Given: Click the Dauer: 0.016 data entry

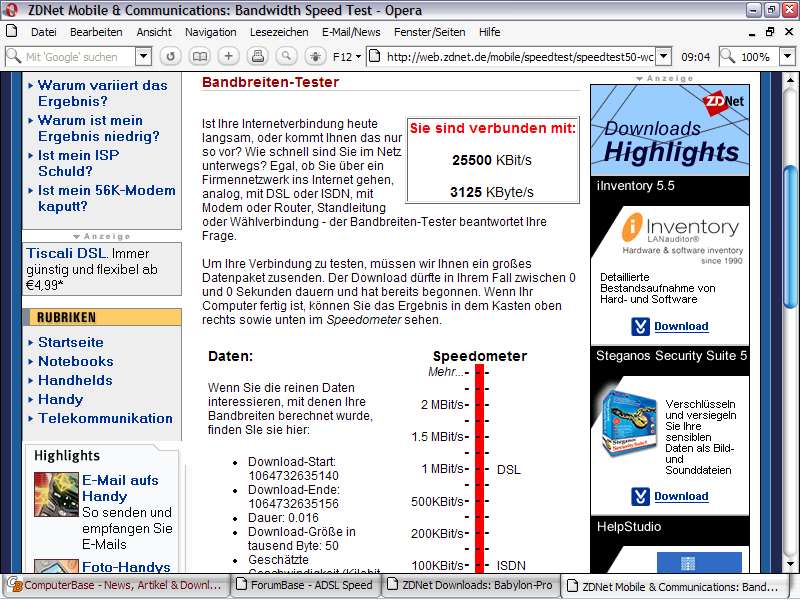Looking at the screenshot, I should click(283, 517).
